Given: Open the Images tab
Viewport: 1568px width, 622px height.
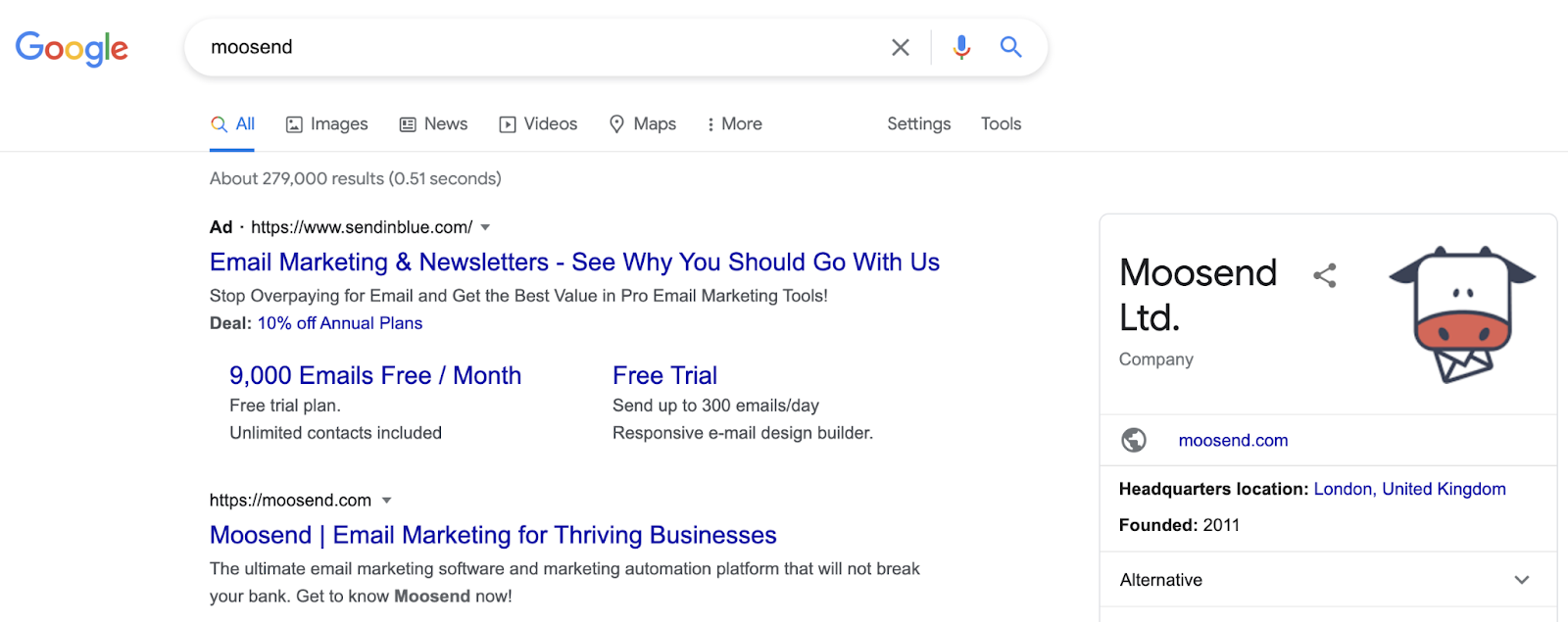Looking at the screenshot, I should tap(327, 124).
